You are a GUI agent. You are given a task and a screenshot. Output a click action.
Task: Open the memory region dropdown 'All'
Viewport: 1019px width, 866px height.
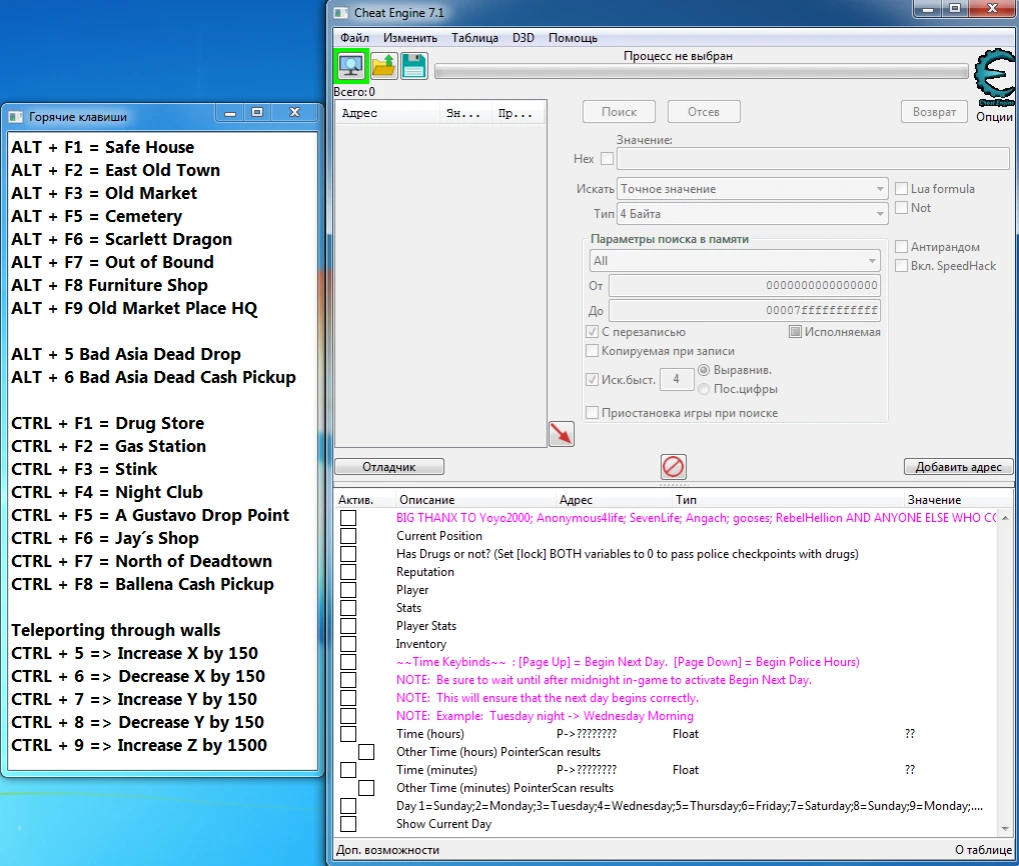tap(735, 261)
